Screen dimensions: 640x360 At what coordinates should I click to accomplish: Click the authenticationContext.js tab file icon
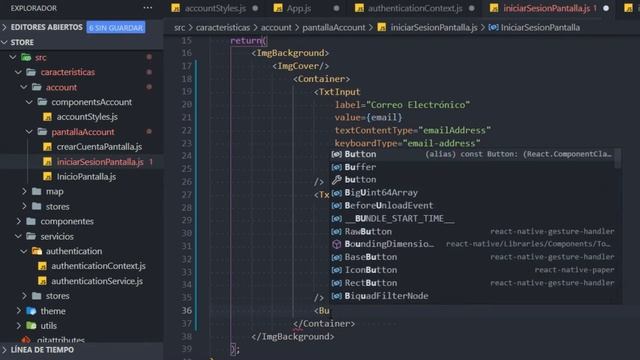tap(359, 8)
